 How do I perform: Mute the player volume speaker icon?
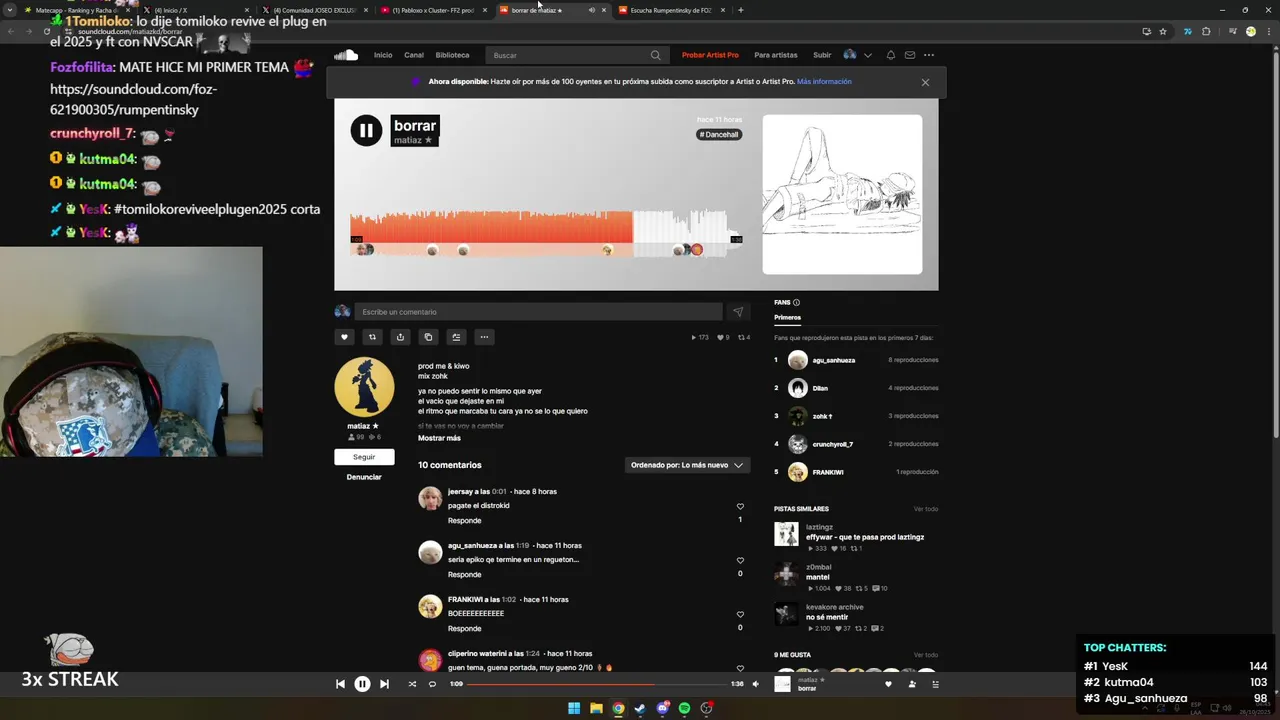pos(755,684)
